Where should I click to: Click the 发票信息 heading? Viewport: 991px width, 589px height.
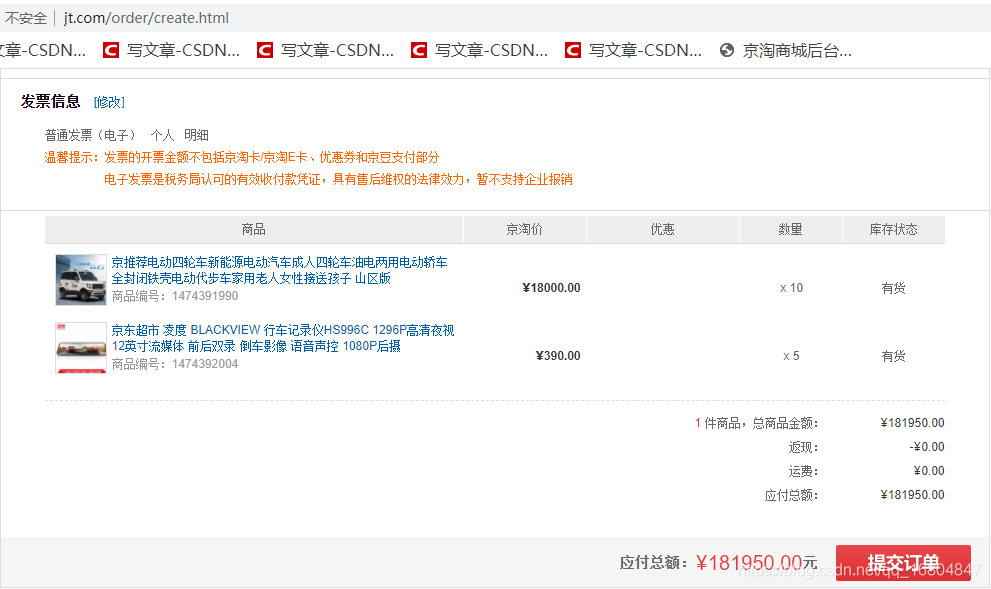click(51, 102)
